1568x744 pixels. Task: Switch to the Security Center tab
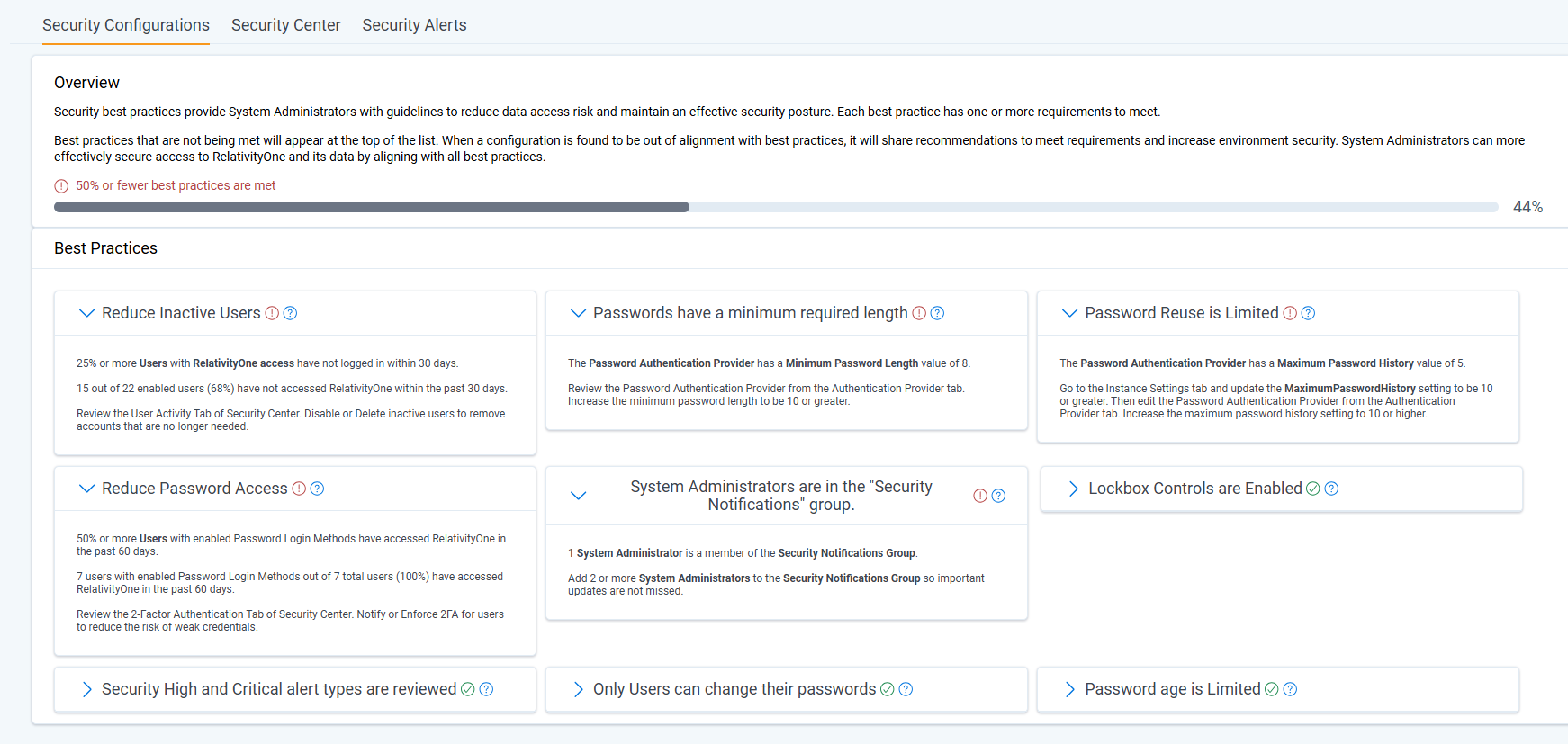pos(286,25)
